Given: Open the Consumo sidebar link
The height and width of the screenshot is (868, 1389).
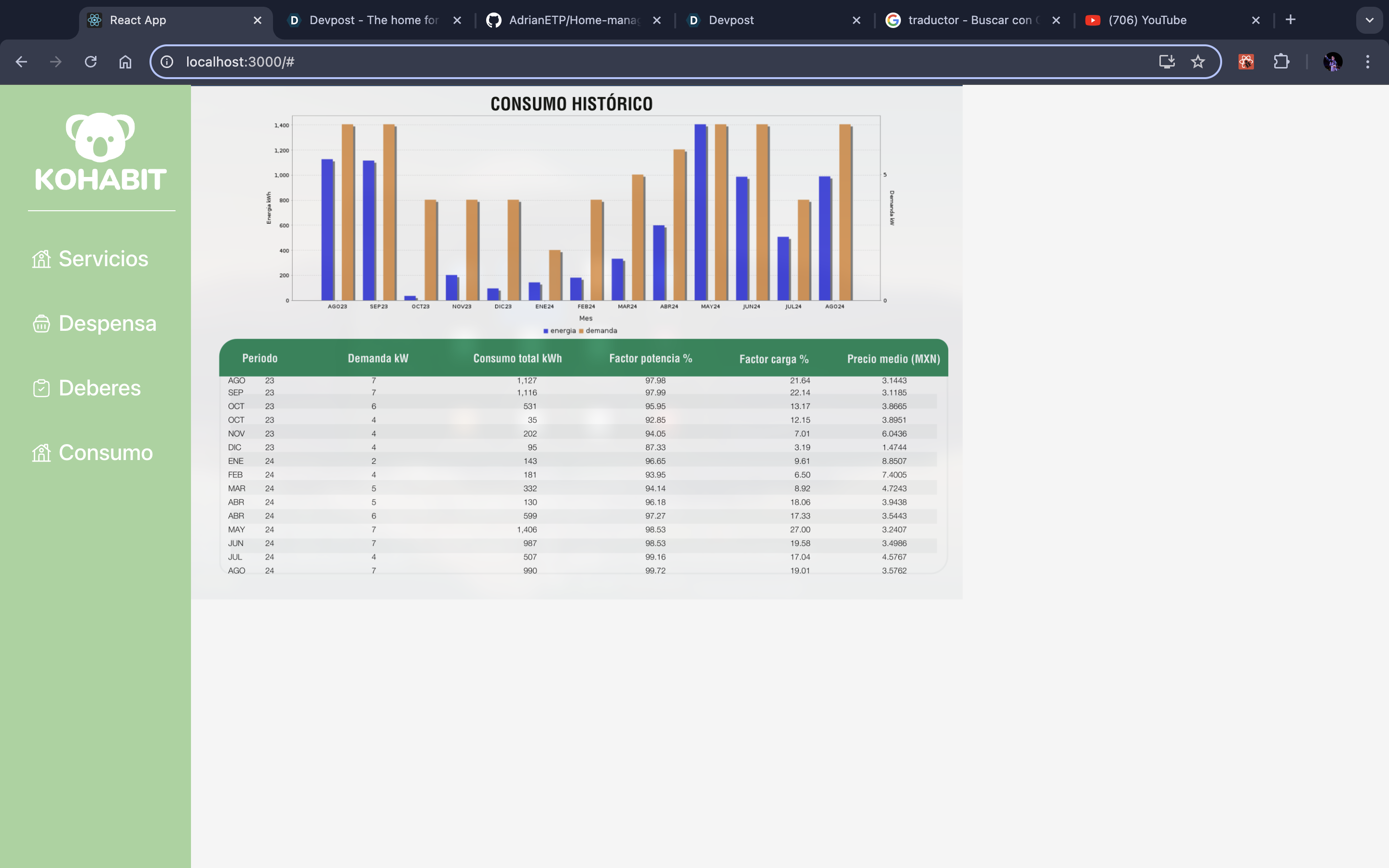Looking at the screenshot, I should click(106, 453).
